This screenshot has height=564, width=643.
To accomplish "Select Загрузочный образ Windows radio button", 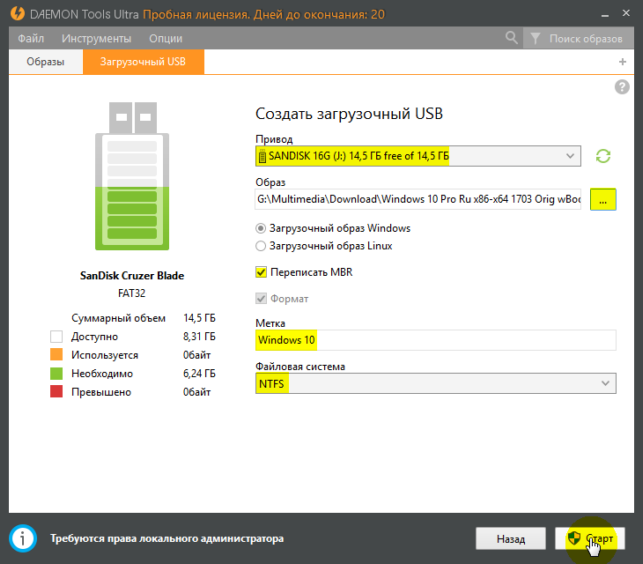I will point(260,228).
